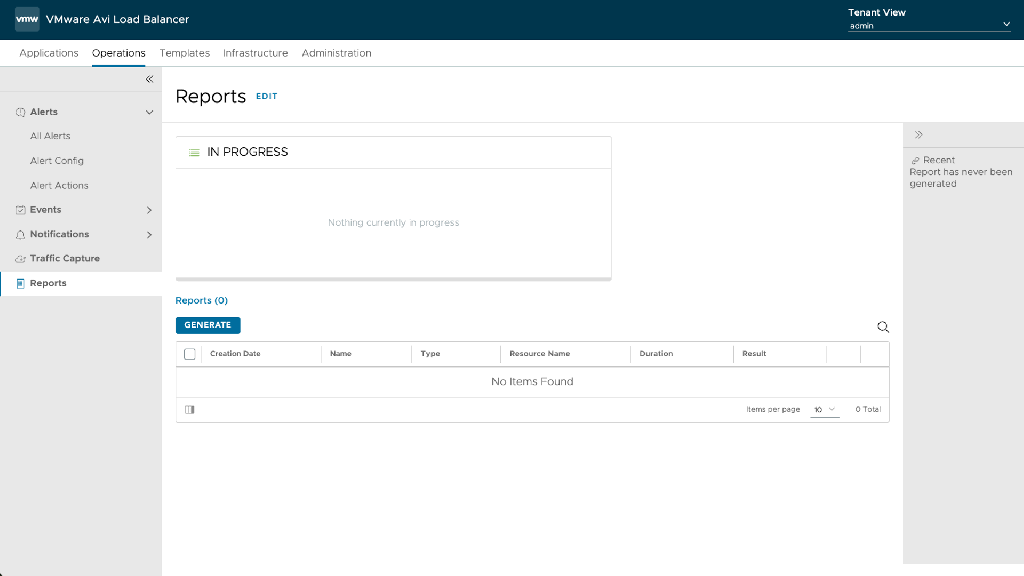
Task: Collapse the Recent panel with double-arrow icon
Action: (x=918, y=135)
